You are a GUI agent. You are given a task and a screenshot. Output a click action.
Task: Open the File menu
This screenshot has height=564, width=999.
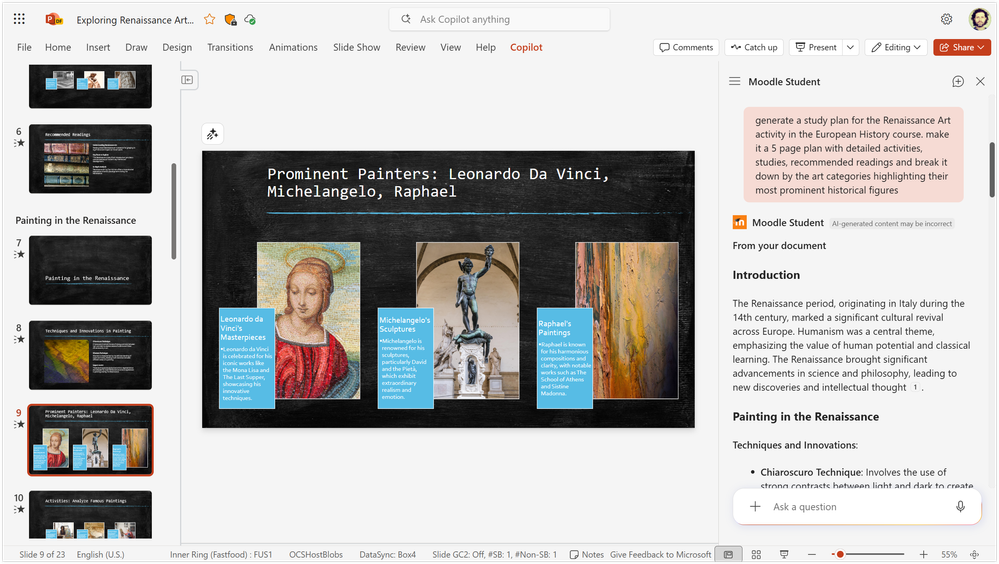[24, 47]
